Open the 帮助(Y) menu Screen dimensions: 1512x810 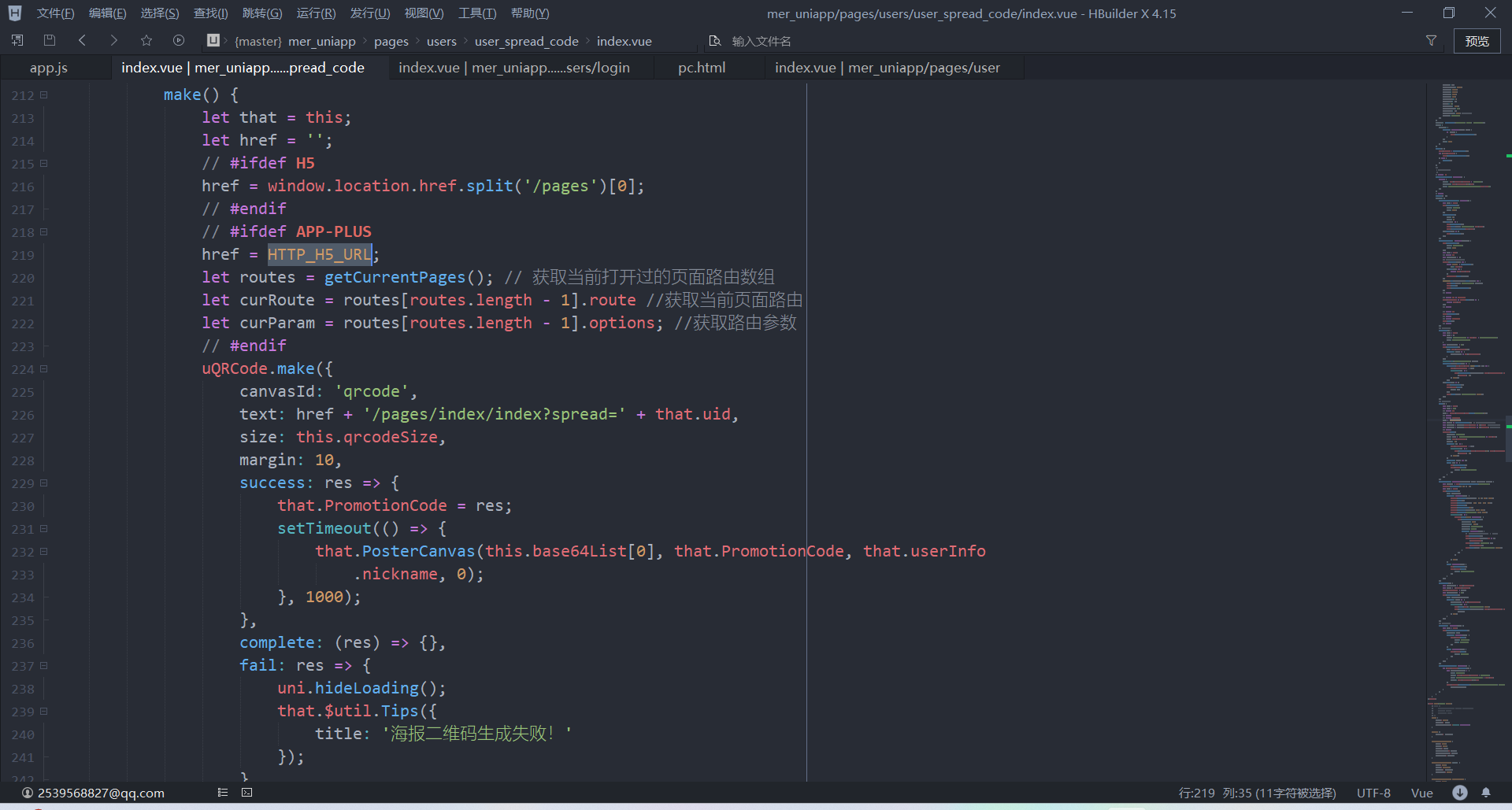530,13
